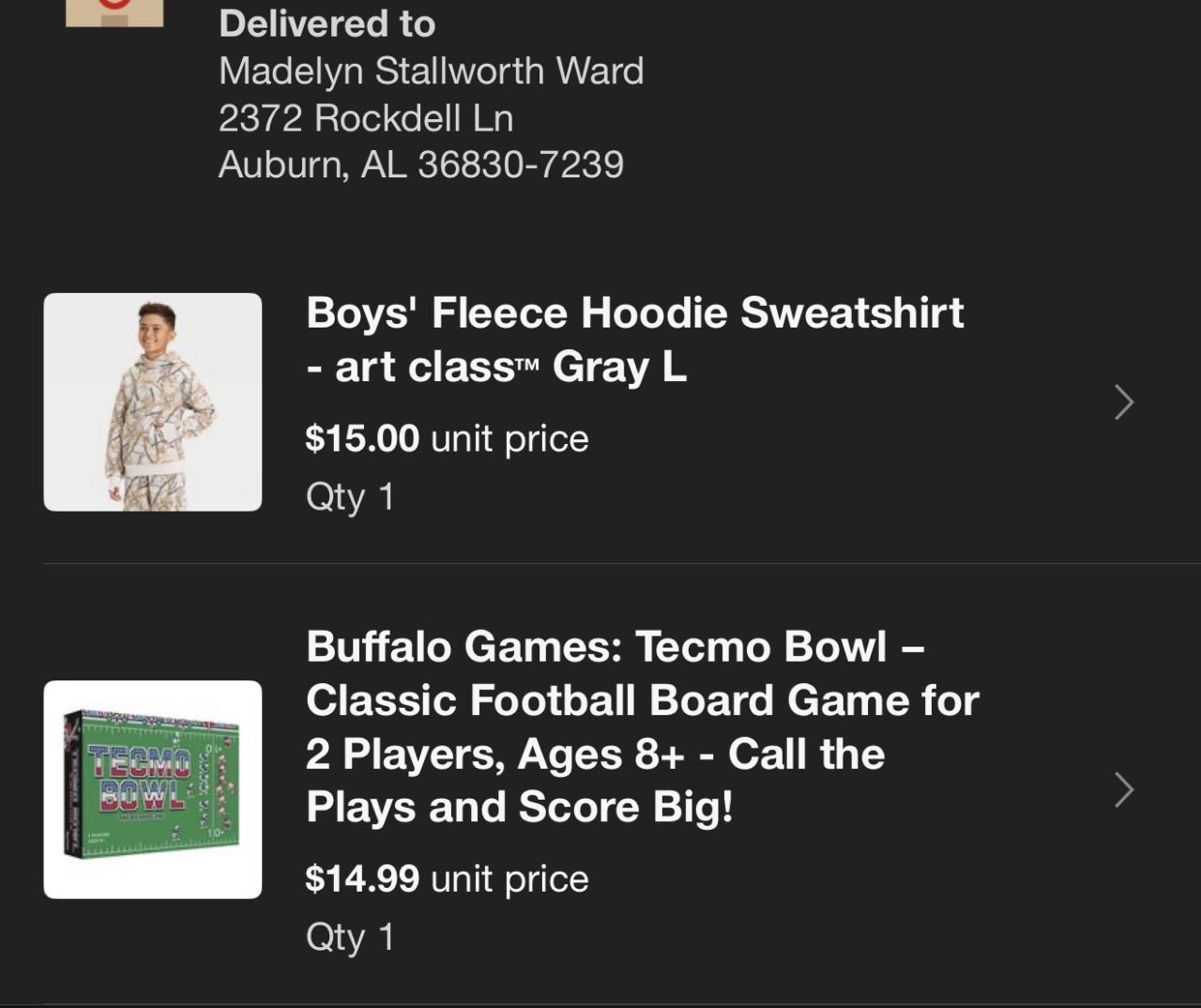
Task: Select Boys' Fleece Hoodie Sweatshirt title
Action: coord(634,313)
